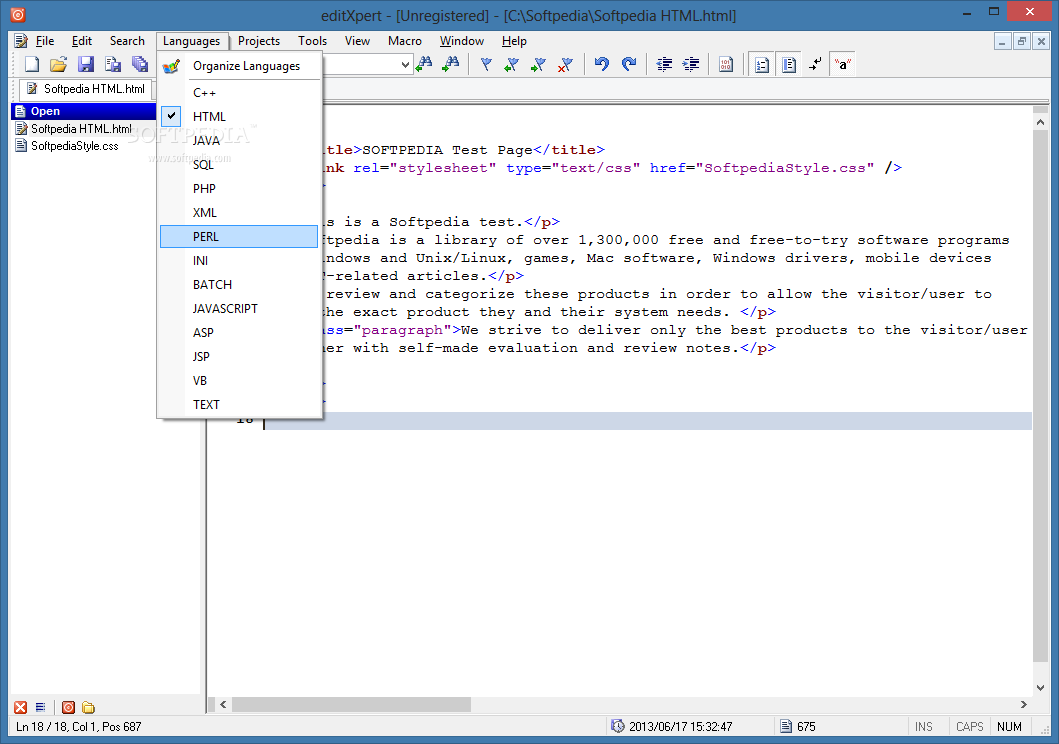Click the Indent lines toolbar icon

click(x=691, y=64)
